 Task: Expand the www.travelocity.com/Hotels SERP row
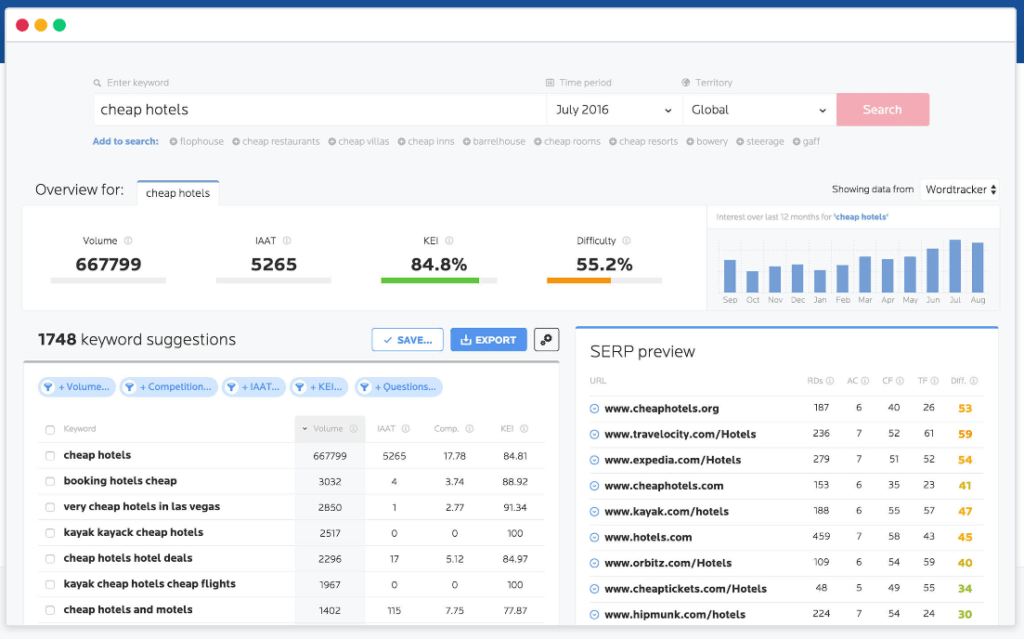point(594,434)
